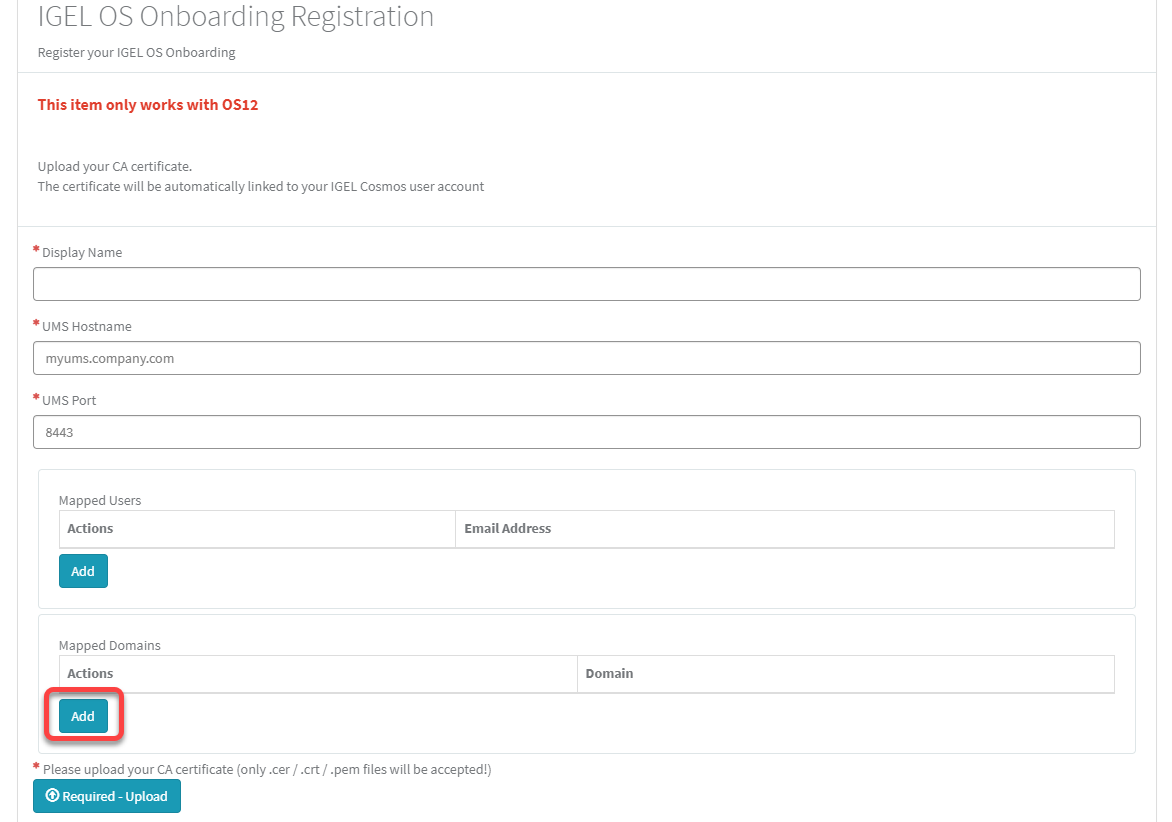
Task: Click the Mapped Domains section label
Action: (110, 645)
